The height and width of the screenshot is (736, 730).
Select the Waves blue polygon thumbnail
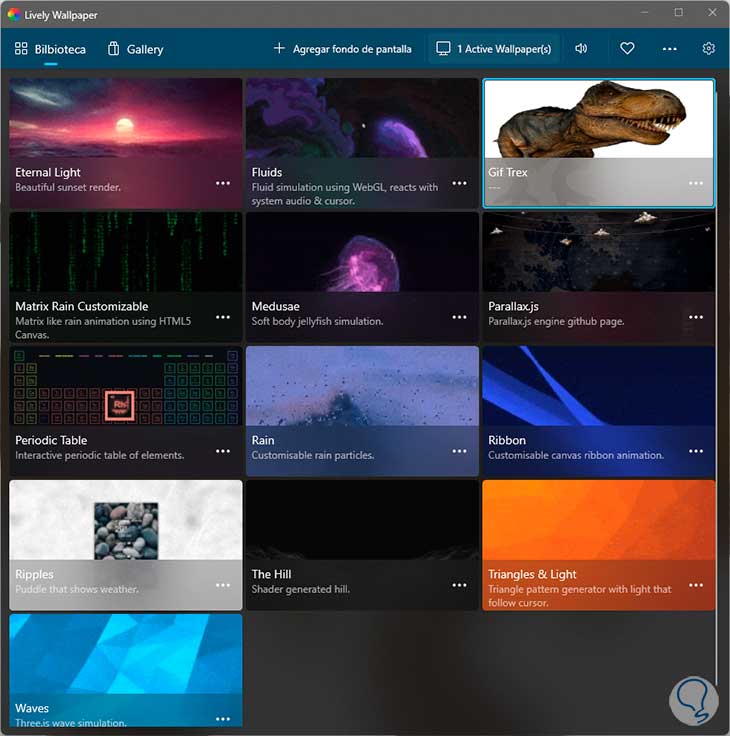coord(126,654)
